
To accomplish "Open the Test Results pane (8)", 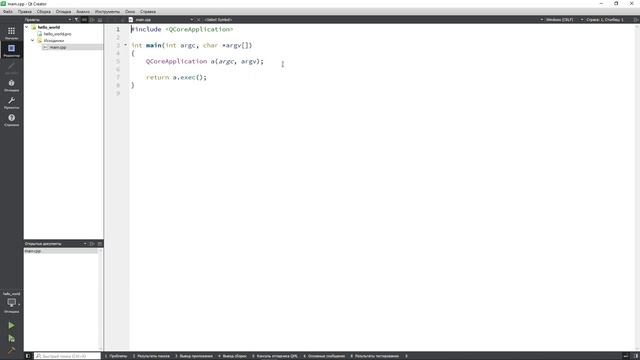I will (375, 356).
